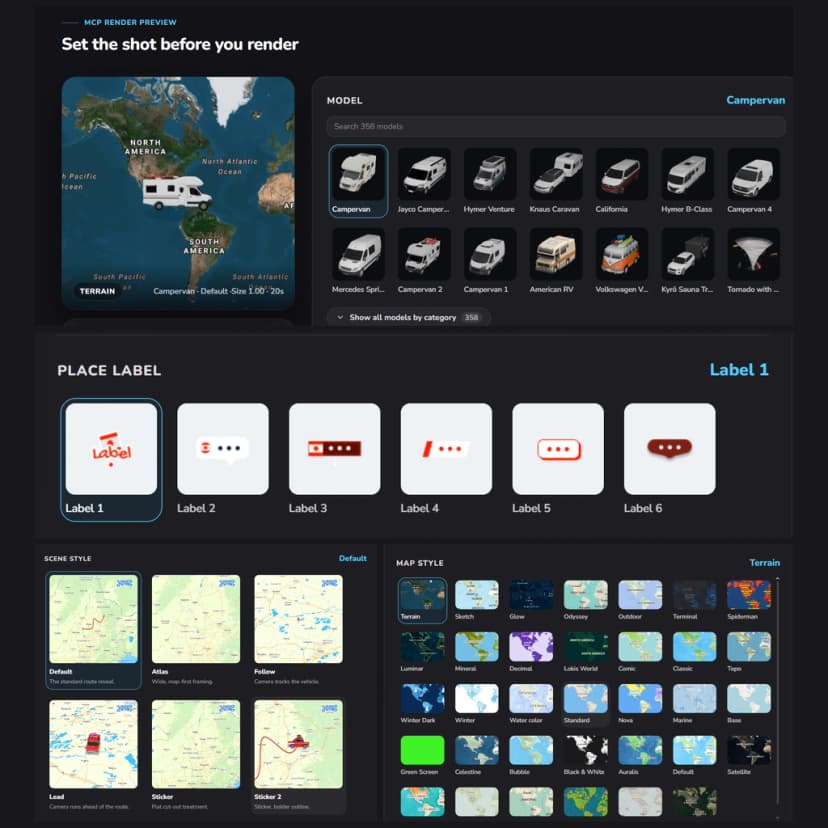Select the Default map style
The height and width of the screenshot is (828, 828).
point(694,750)
